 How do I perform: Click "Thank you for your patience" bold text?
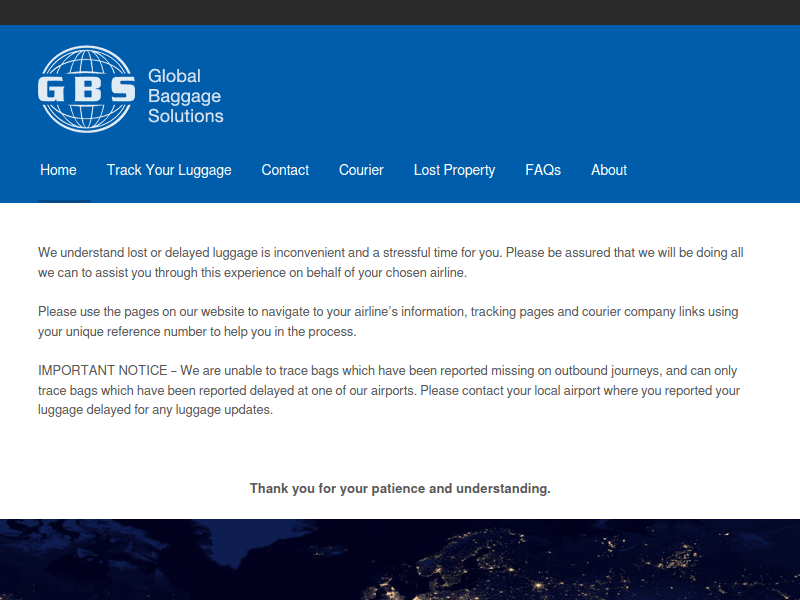pyautogui.click(x=400, y=489)
